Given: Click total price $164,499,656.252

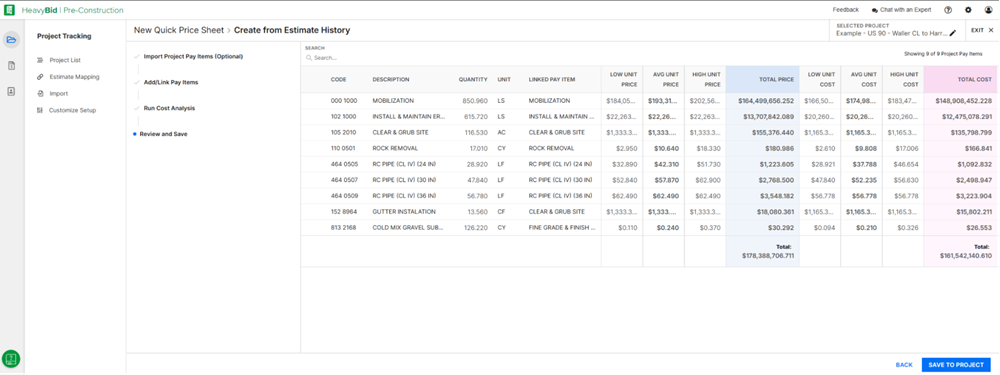Looking at the screenshot, I should tap(766, 101).
